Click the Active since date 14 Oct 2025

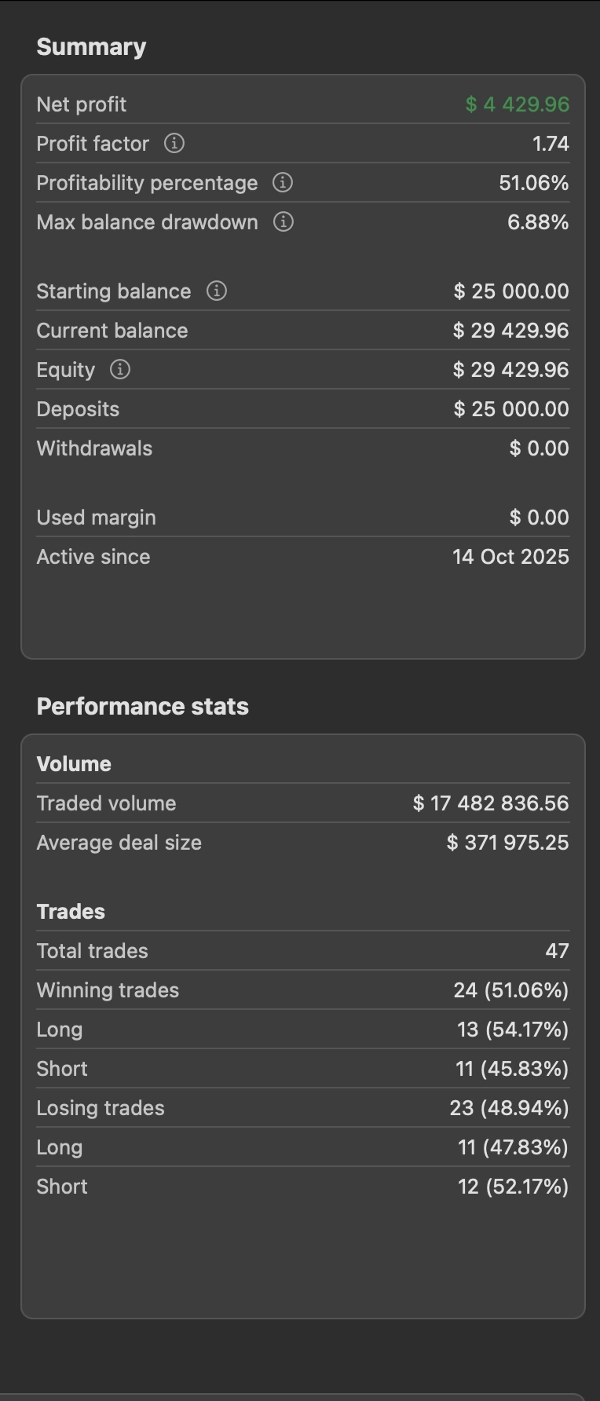point(510,557)
